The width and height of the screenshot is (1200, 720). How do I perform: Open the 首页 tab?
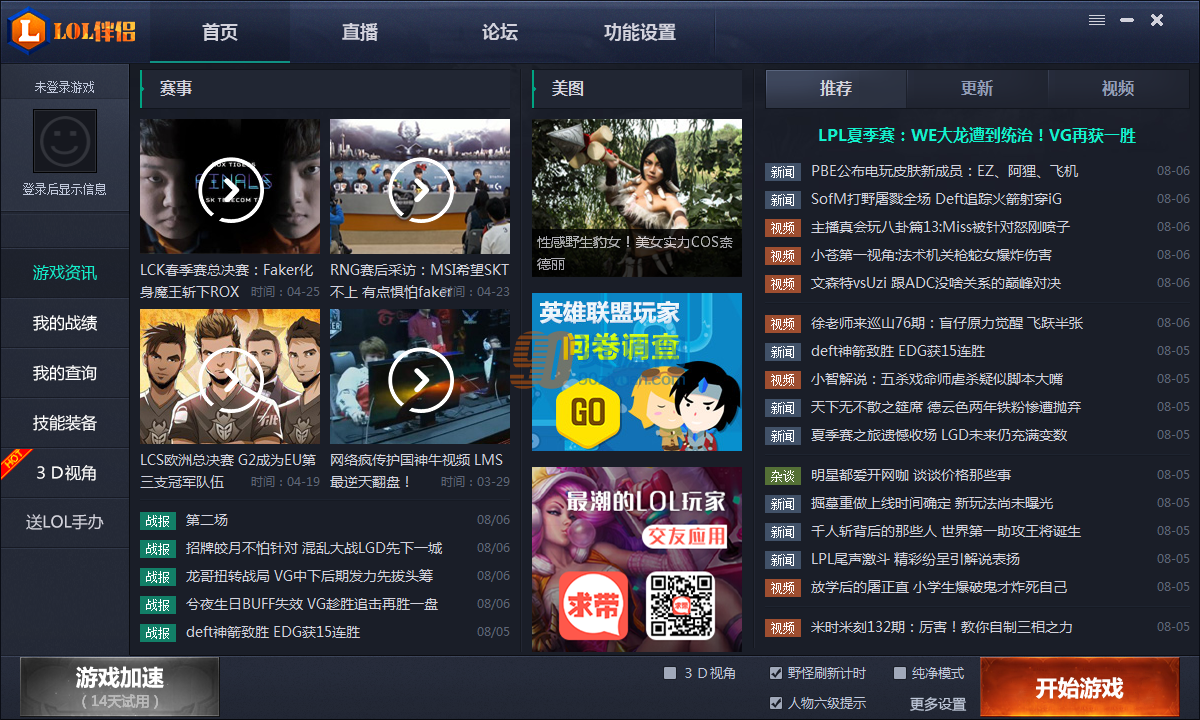[x=220, y=32]
